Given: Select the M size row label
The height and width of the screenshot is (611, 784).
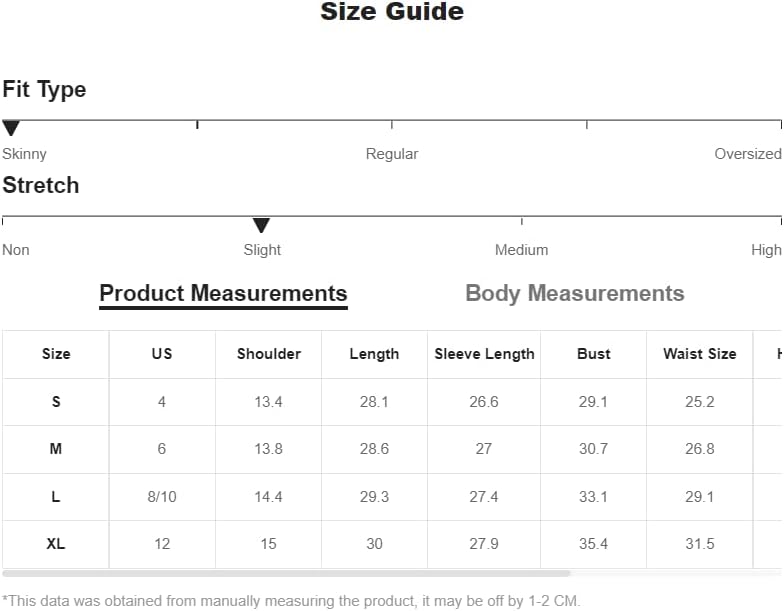Looking at the screenshot, I should coord(56,449).
